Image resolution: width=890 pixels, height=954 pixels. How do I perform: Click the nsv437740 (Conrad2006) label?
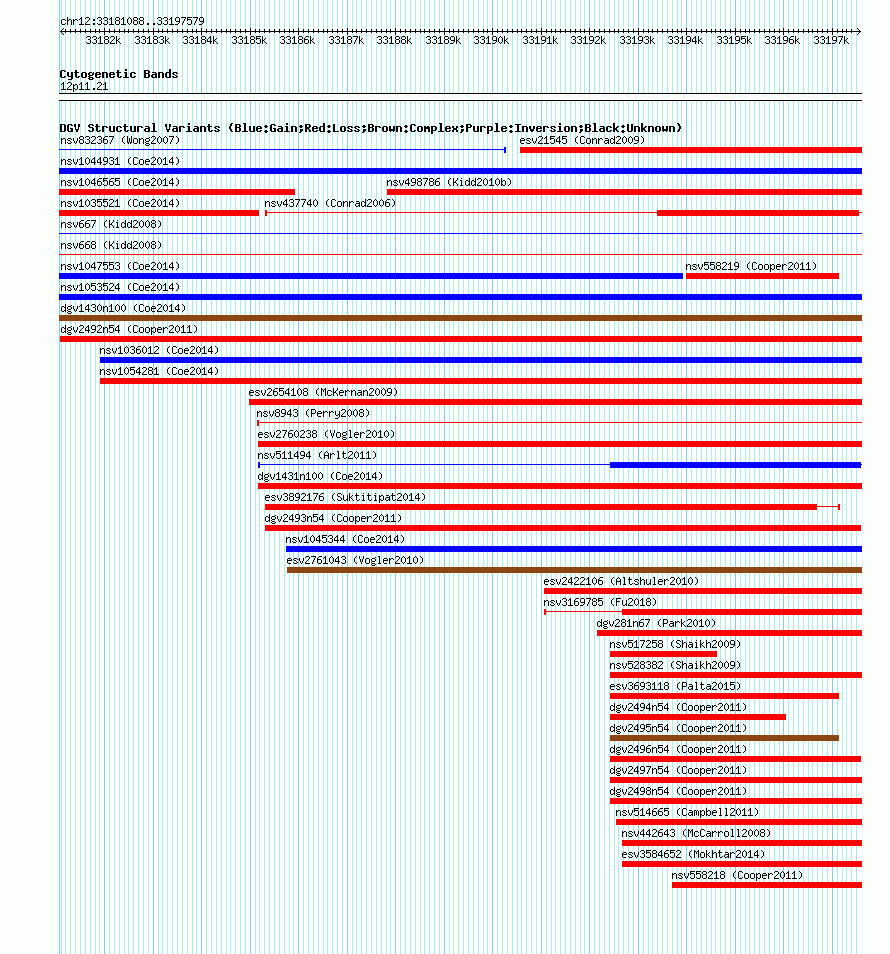pyautogui.click(x=330, y=203)
